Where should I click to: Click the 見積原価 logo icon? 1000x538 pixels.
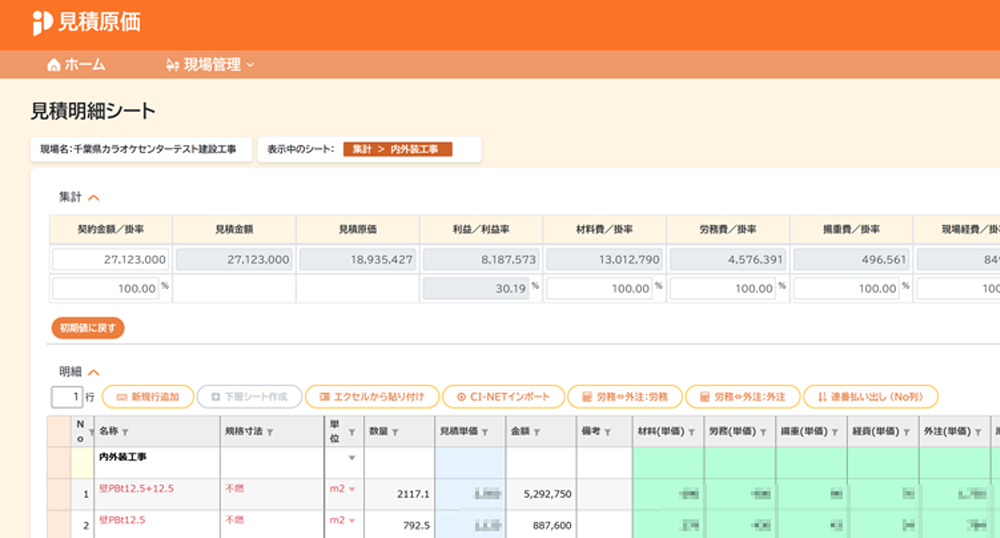[42, 22]
